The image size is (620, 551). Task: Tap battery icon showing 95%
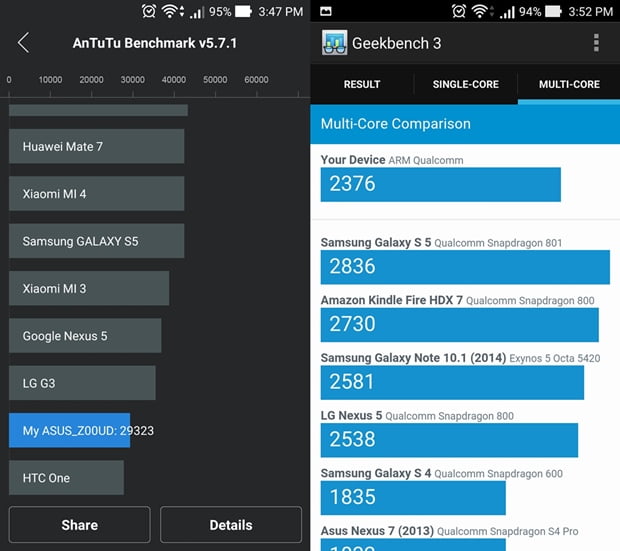(244, 11)
